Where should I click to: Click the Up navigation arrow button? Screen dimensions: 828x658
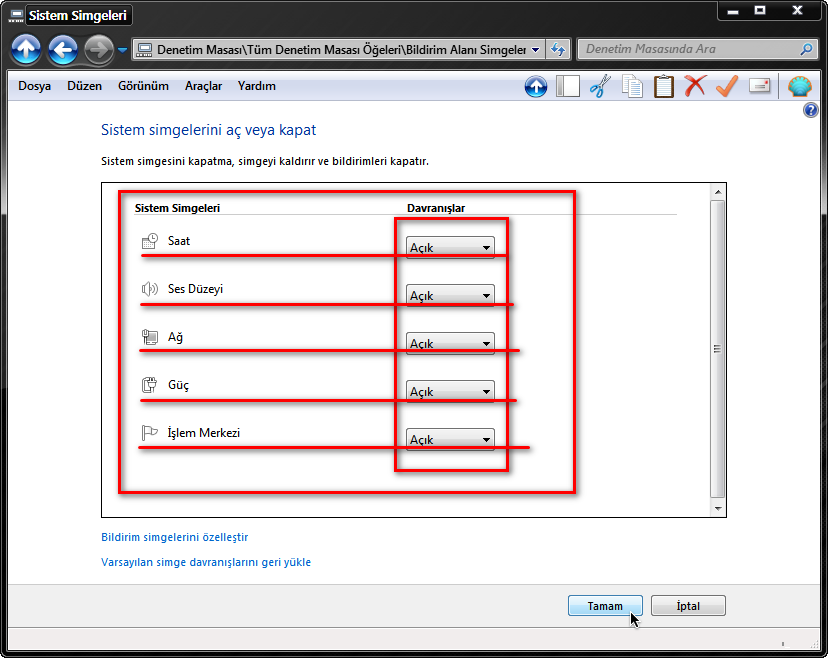(26, 50)
